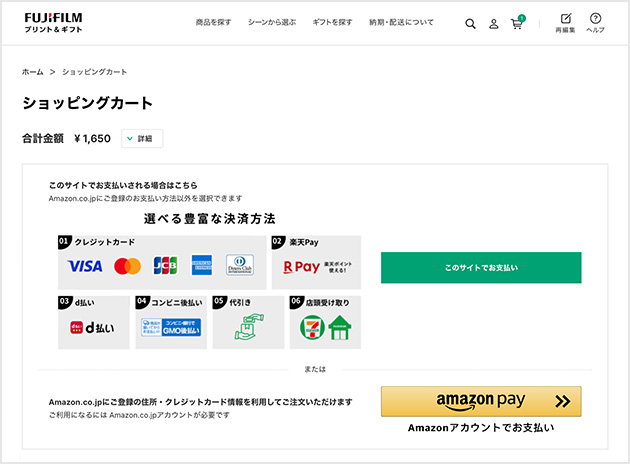The width and height of the screenshot is (630, 464).
Task: Open the ヘルプ help icon
Action: (595, 23)
